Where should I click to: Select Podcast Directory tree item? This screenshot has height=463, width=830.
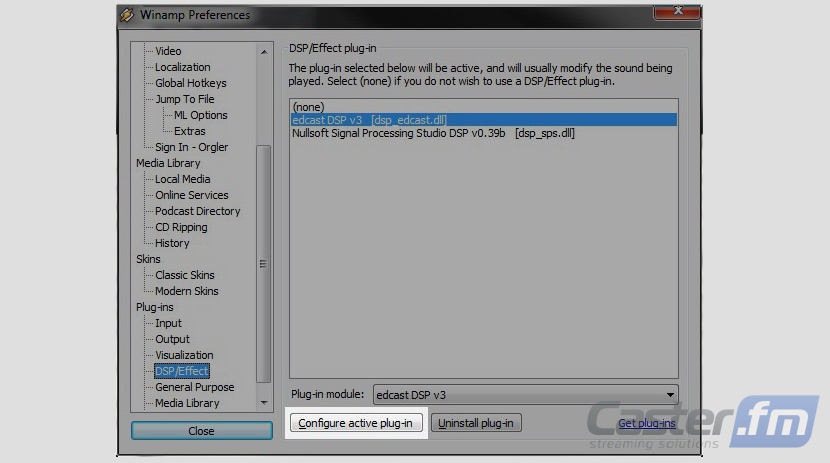(197, 211)
